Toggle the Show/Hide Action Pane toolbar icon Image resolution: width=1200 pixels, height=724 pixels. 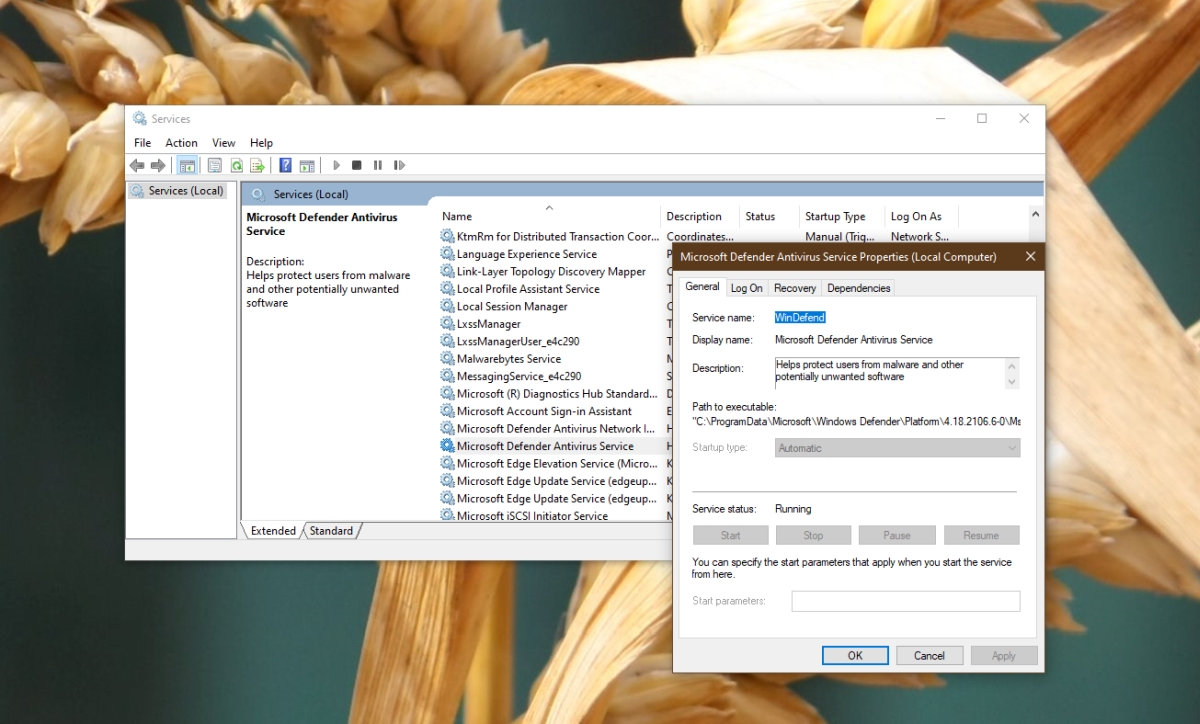click(307, 165)
